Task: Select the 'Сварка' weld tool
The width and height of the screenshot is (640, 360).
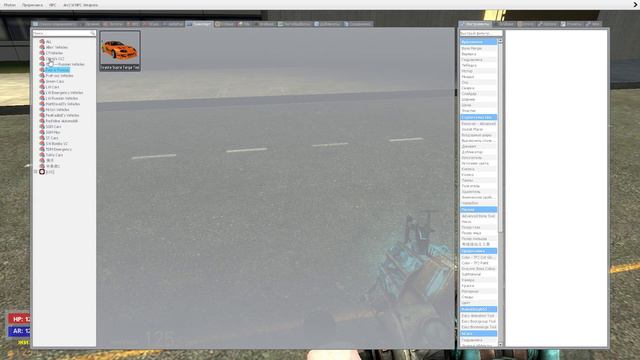Action: pyautogui.click(x=478, y=88)
